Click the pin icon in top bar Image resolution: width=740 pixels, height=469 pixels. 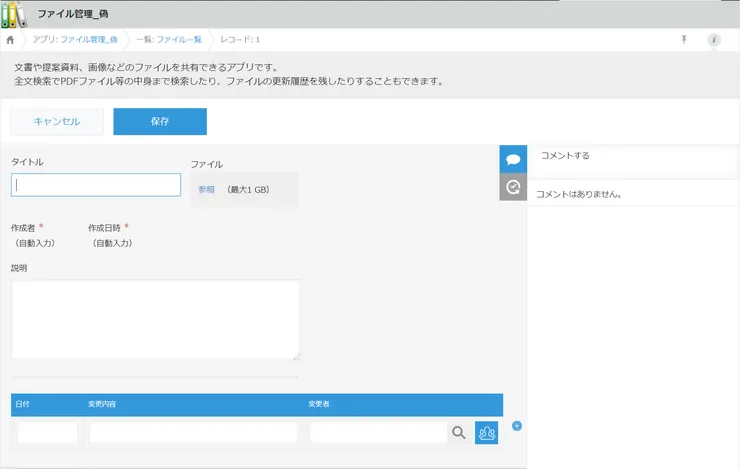(684, 39)
